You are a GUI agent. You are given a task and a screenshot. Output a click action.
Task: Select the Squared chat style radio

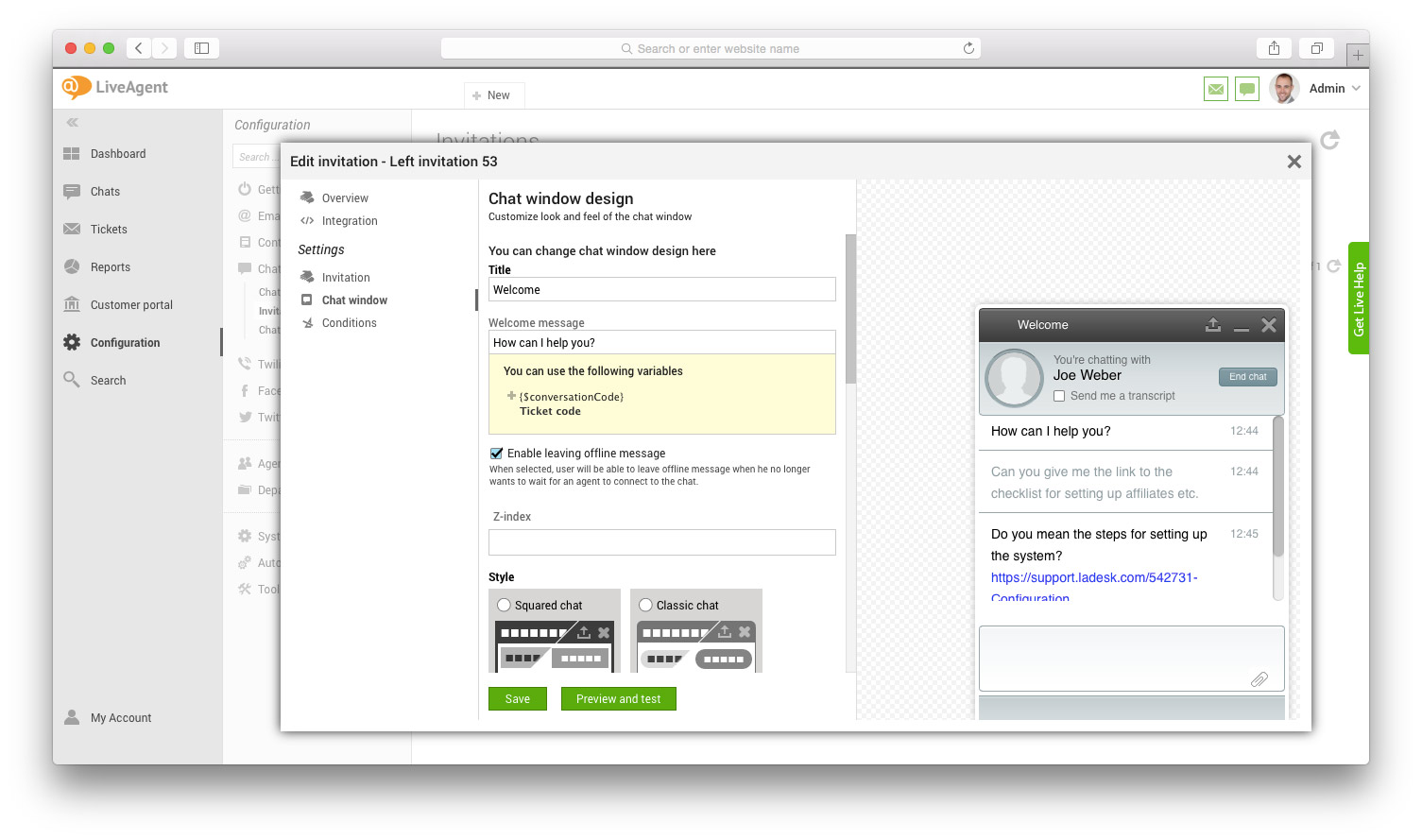tap(505, 606)
